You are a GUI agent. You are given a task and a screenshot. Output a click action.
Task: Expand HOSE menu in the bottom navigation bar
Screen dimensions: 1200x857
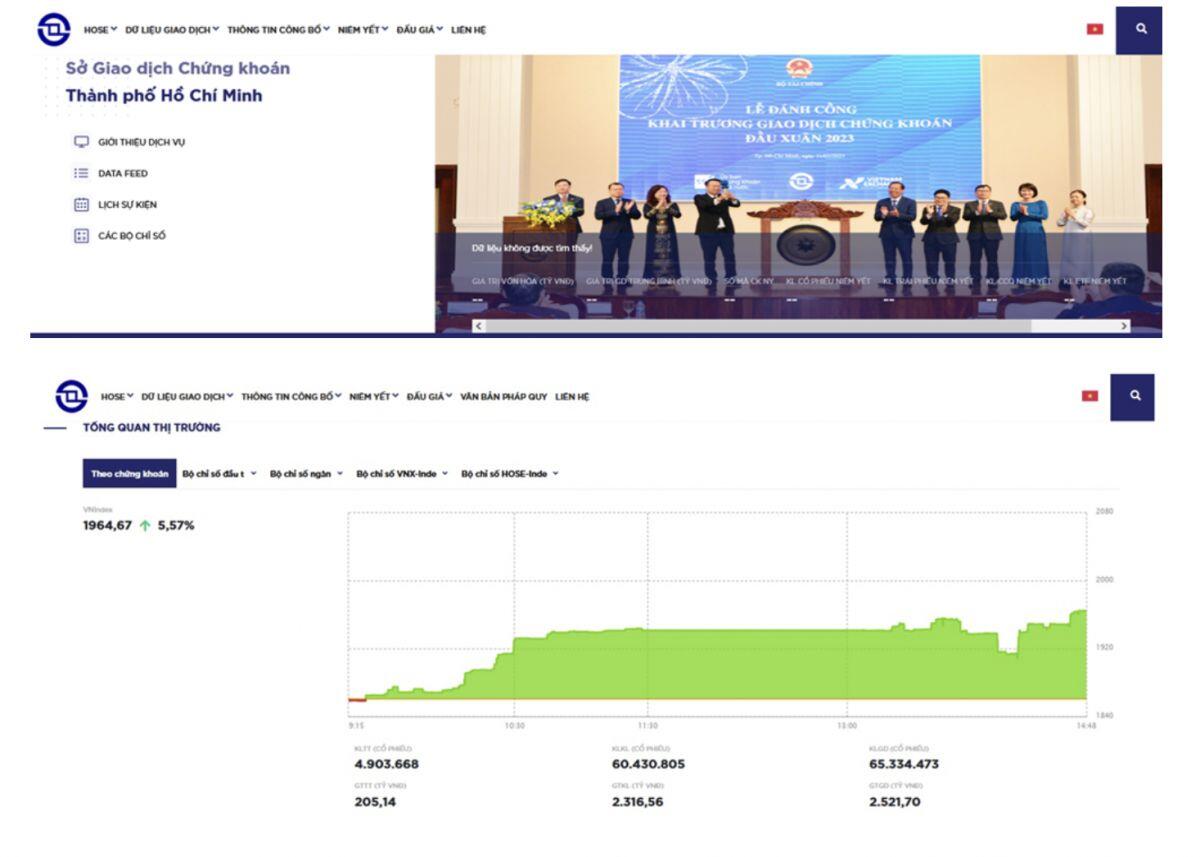click(117, 397)
